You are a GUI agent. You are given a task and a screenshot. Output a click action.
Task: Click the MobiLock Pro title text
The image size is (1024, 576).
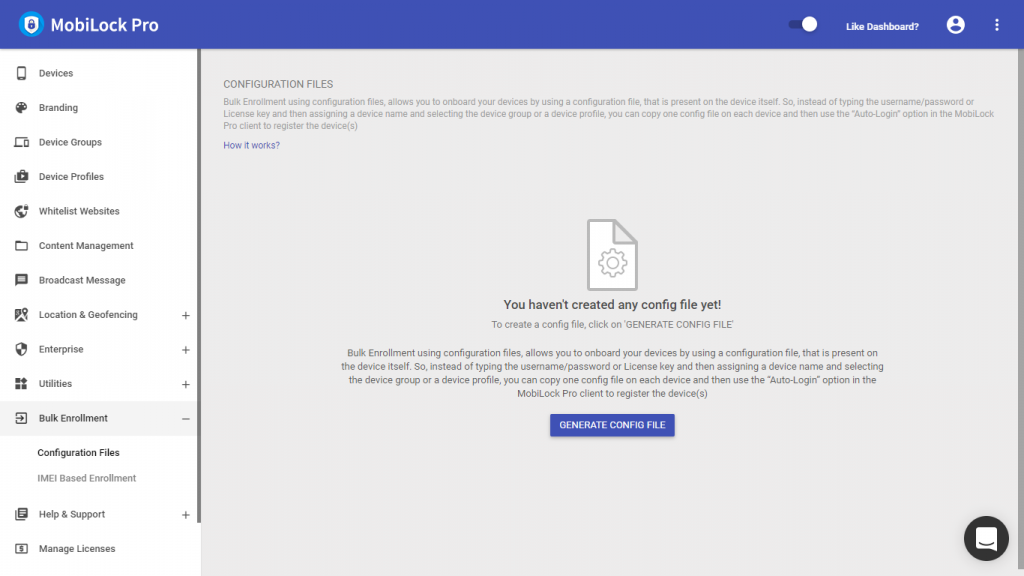point(104,25)
